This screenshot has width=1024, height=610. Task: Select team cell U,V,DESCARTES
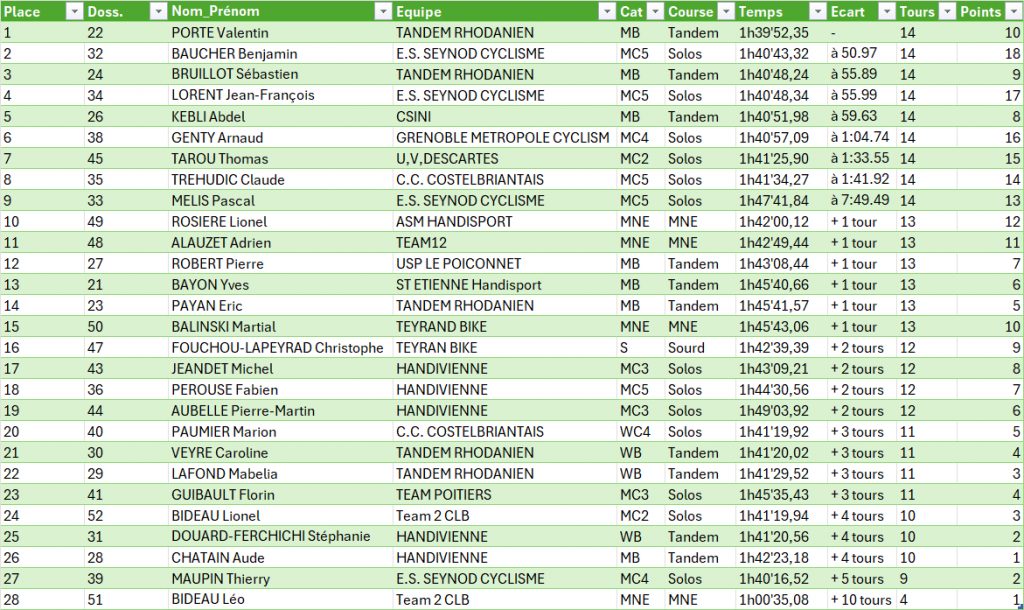point(505,159)
